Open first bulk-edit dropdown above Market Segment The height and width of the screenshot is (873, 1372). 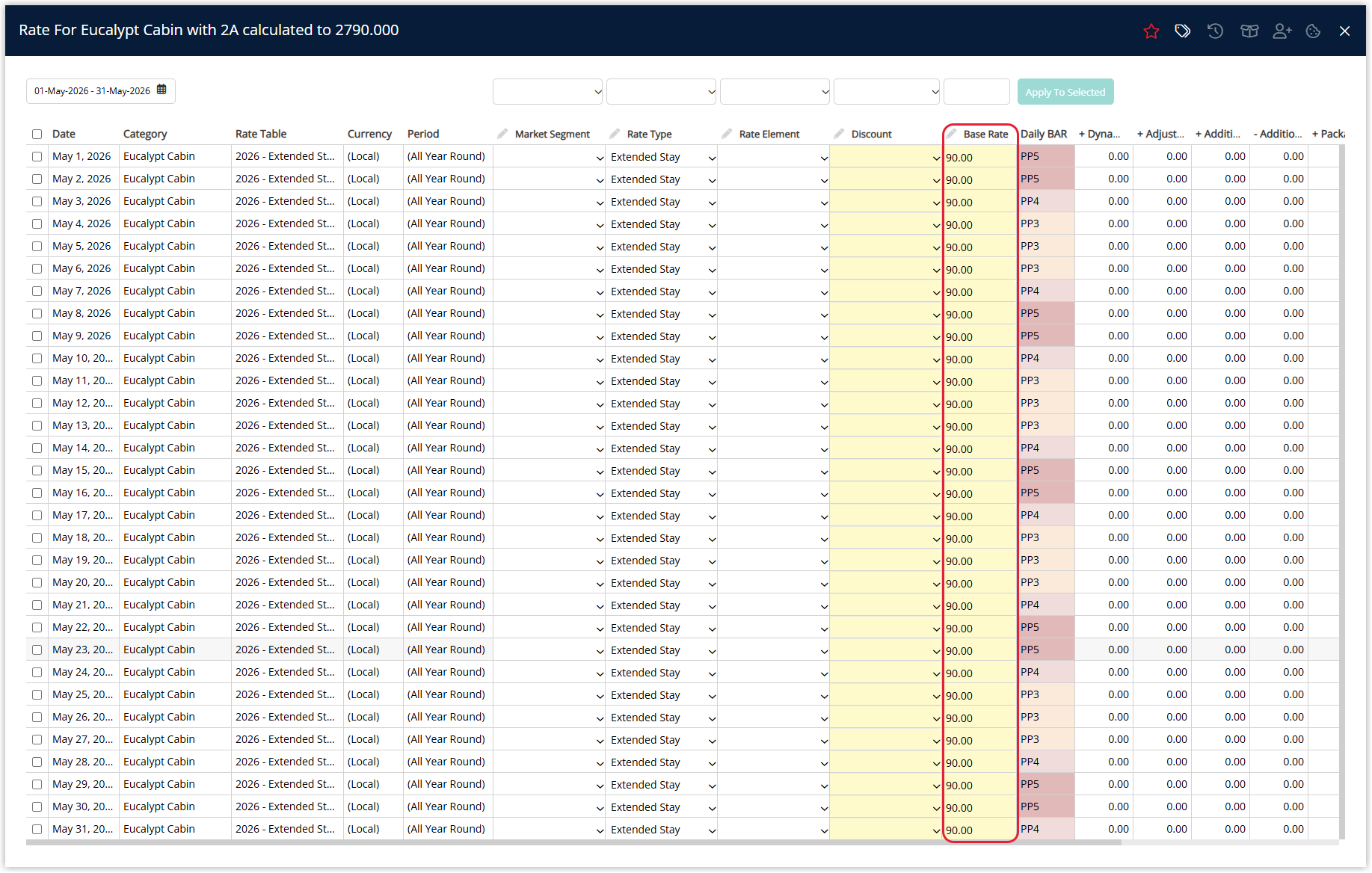548,92
